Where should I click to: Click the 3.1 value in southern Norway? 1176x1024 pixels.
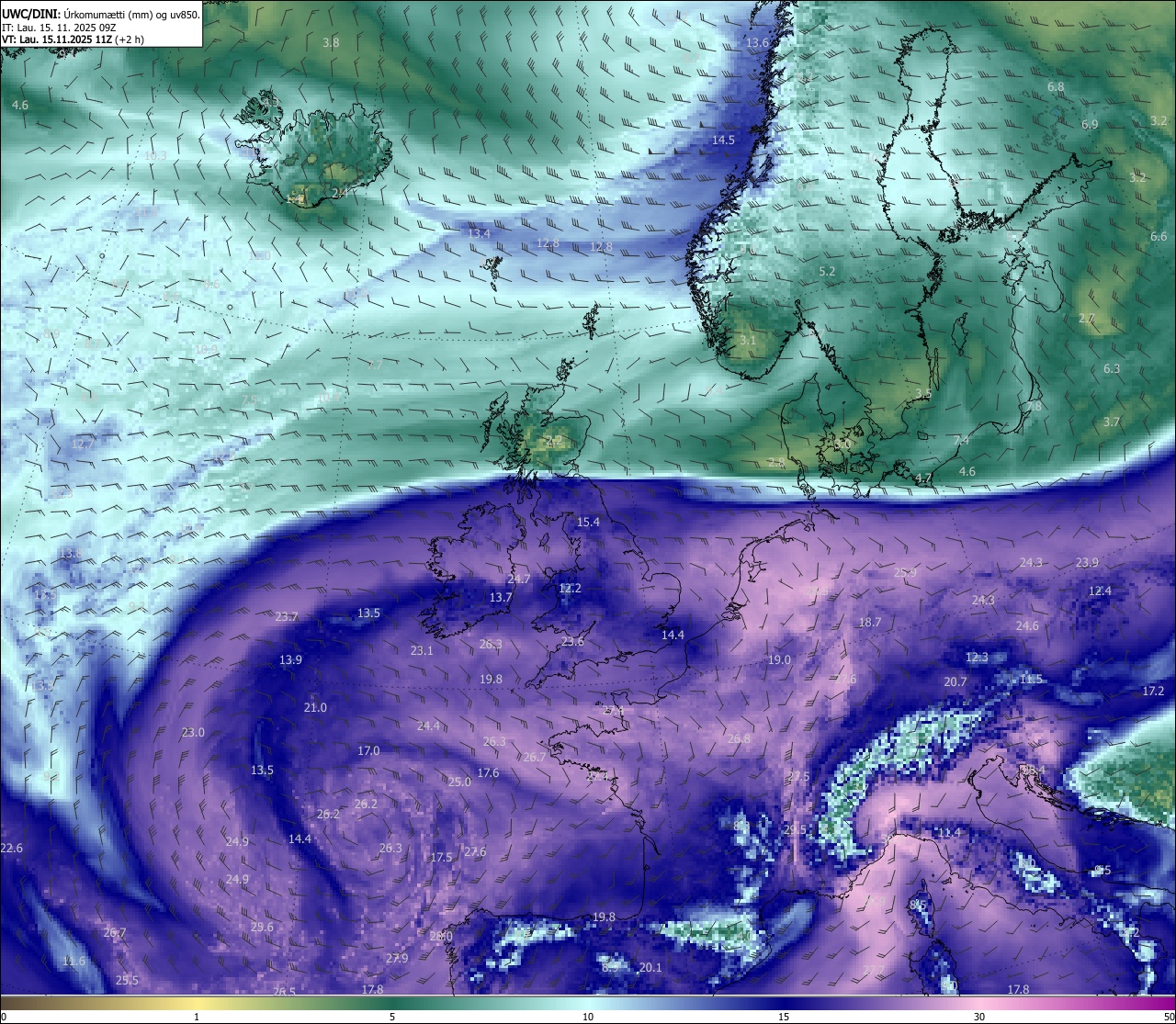tap(749, 340)
